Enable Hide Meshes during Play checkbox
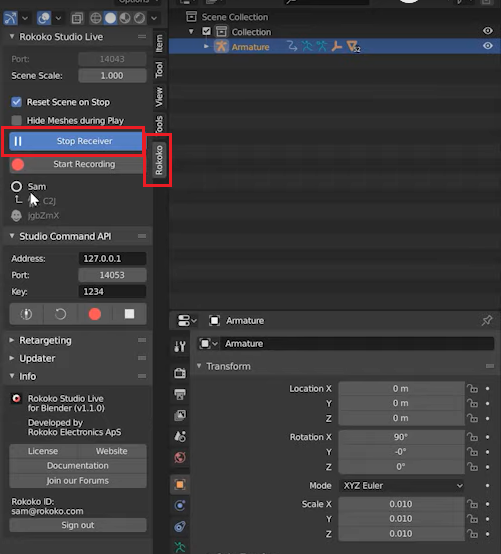Screen dimensions: 501x554 coord(16,120)
